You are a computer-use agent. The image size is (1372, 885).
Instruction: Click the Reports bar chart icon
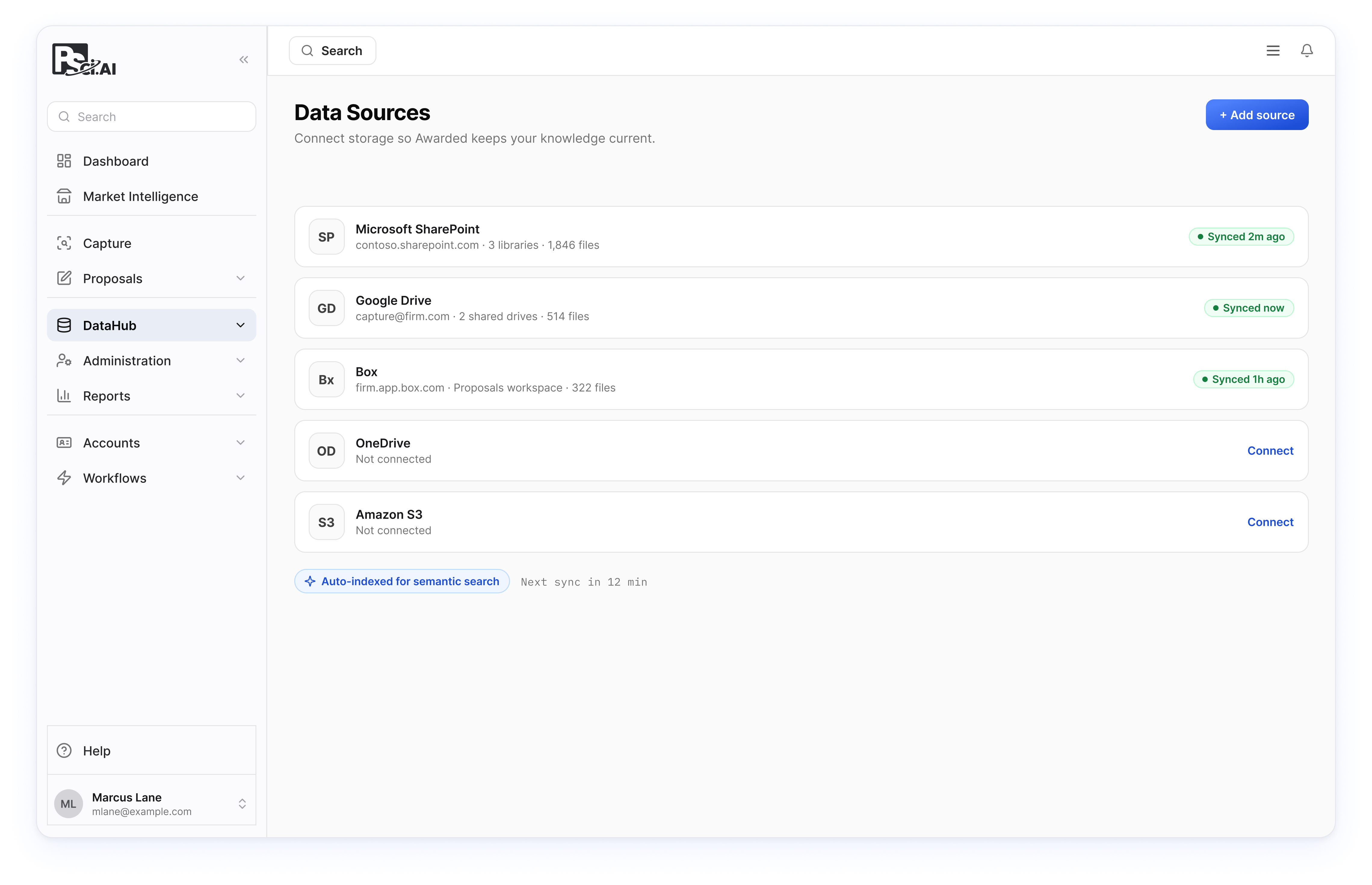point(64,396)
